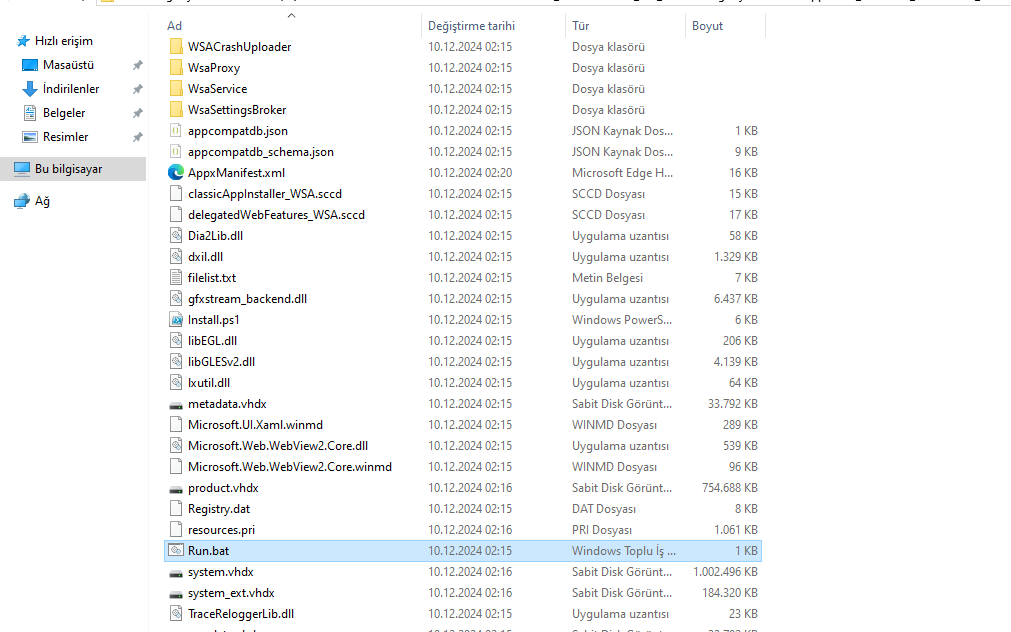This screenshot has height=632, width=1011.
Task: Select Bu bilgisayar in the navigation pane
Action: pos(68,169)
